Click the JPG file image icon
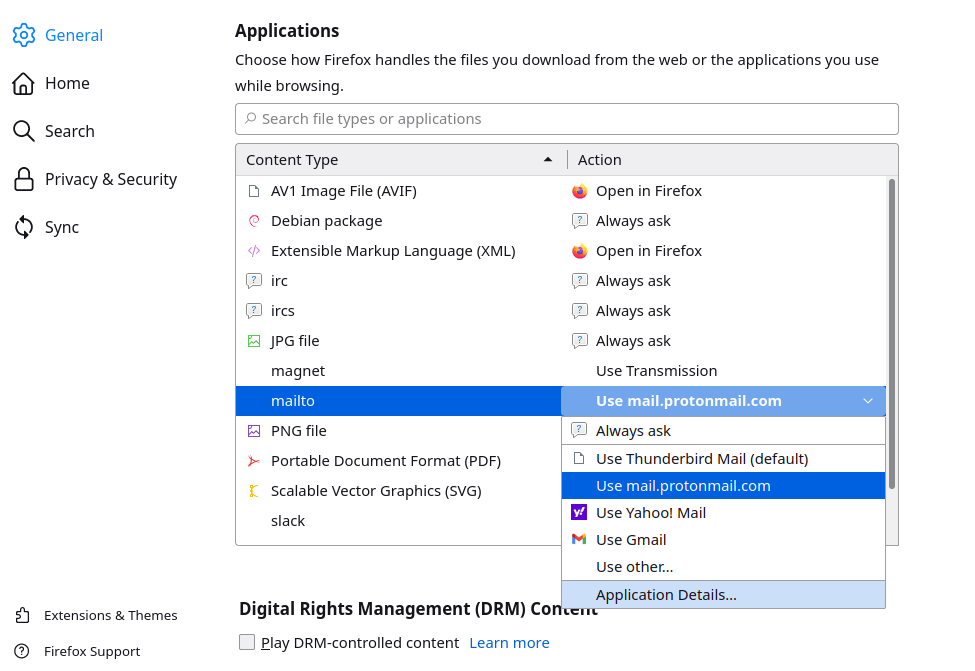Viewport: 975px width, 671px height. [254, 341]
